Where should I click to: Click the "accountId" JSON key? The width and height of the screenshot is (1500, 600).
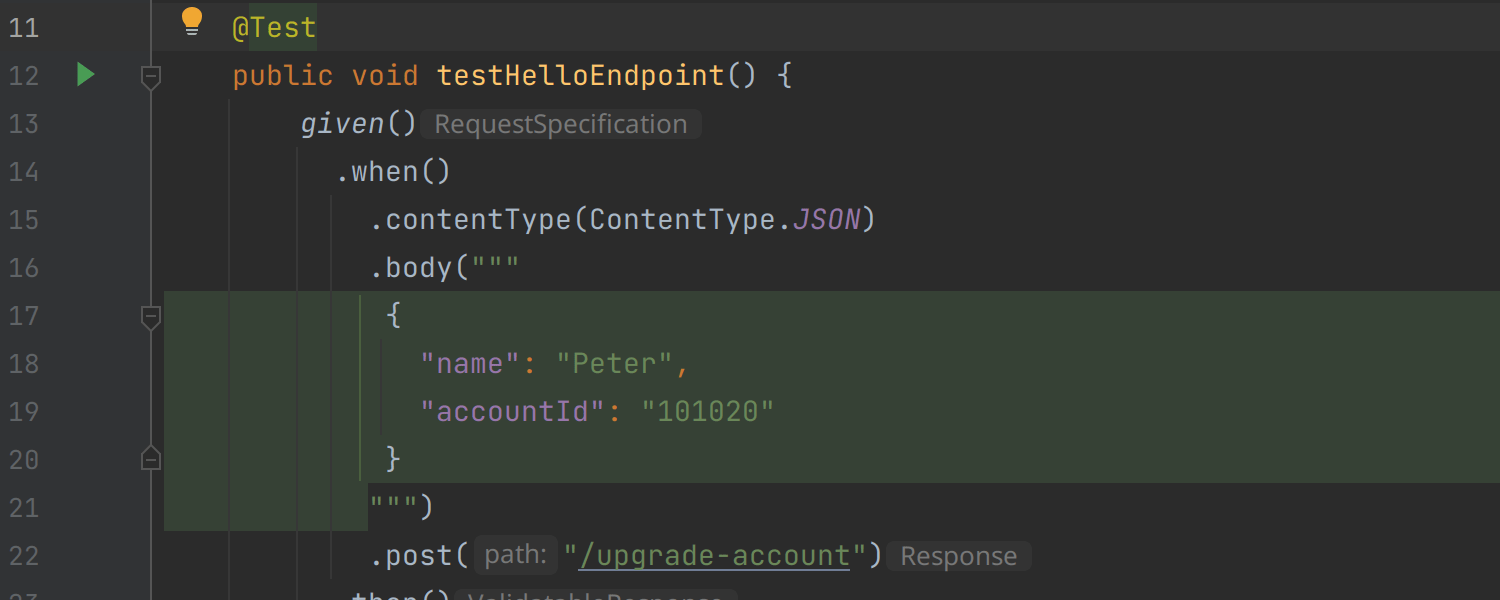tap(513, 412)
